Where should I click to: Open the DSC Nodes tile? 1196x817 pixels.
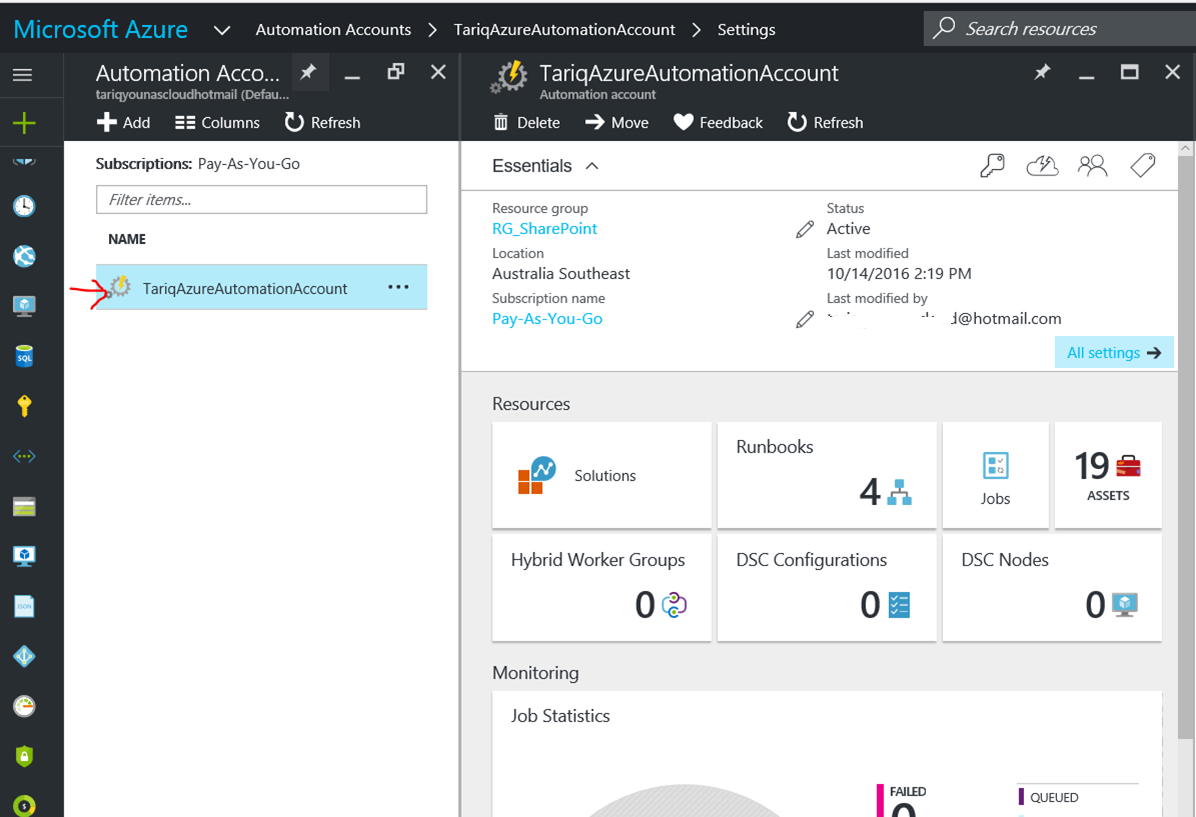1052,587
